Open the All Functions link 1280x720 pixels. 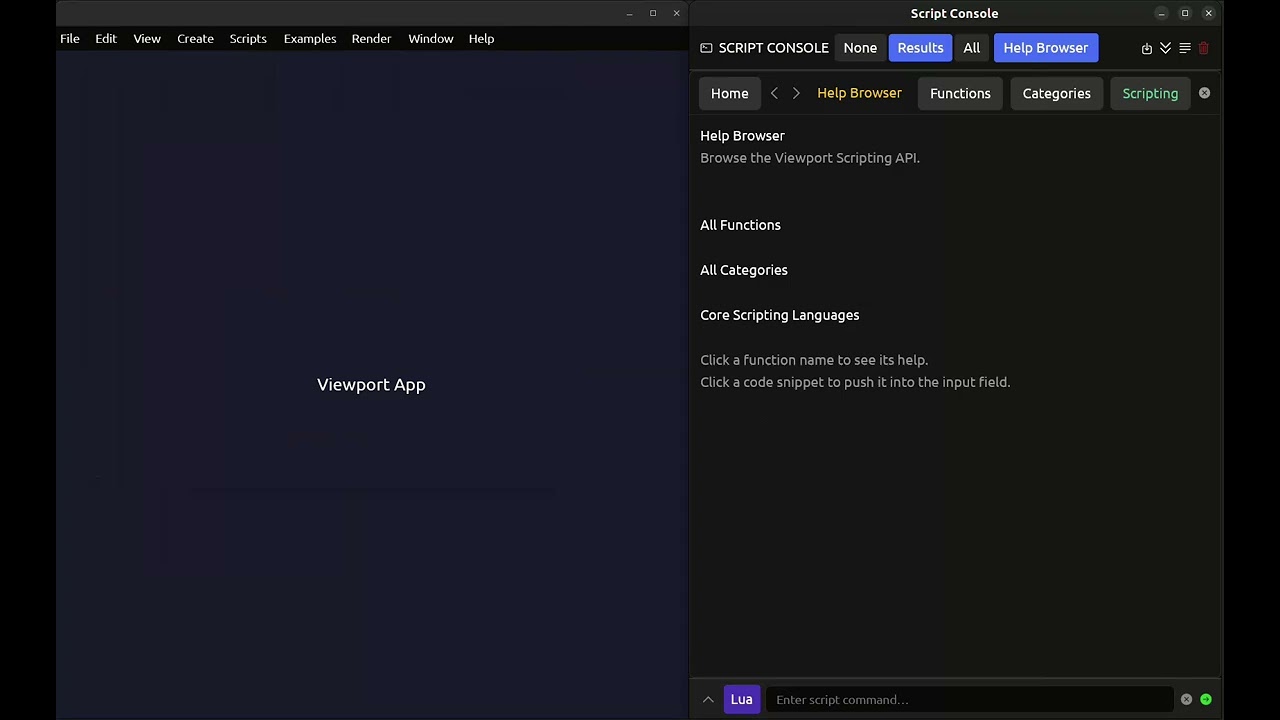click(740, 225)
